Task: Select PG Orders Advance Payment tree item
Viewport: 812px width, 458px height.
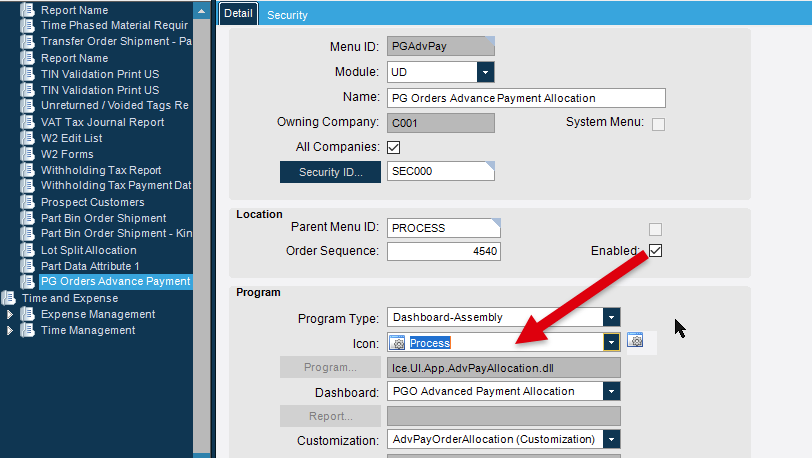Action: (115, 281)
